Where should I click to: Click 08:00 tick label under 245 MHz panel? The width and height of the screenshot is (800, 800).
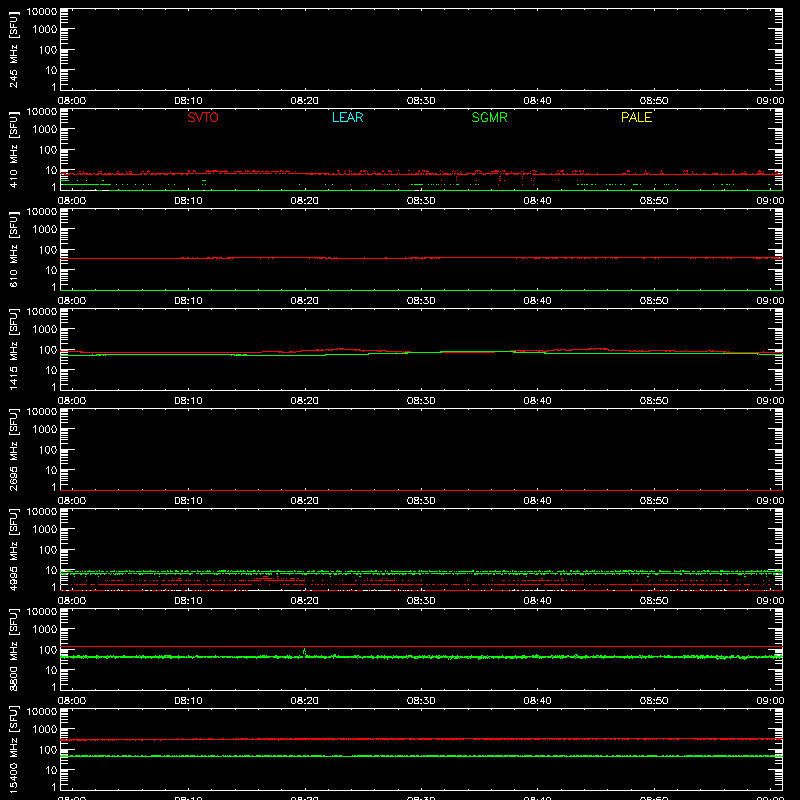point(72,101)
